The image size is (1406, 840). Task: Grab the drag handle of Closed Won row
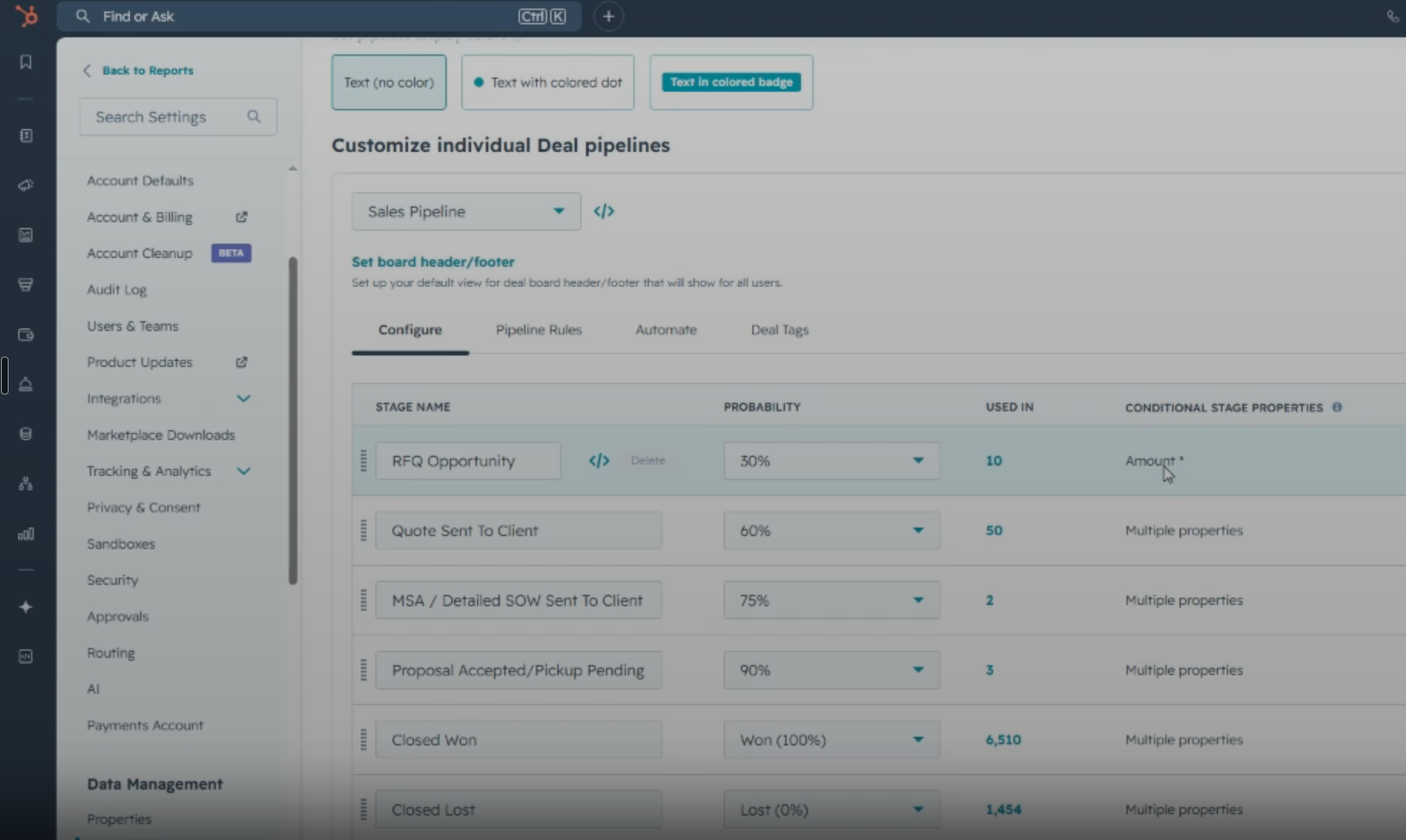click(x=363, y=740)
